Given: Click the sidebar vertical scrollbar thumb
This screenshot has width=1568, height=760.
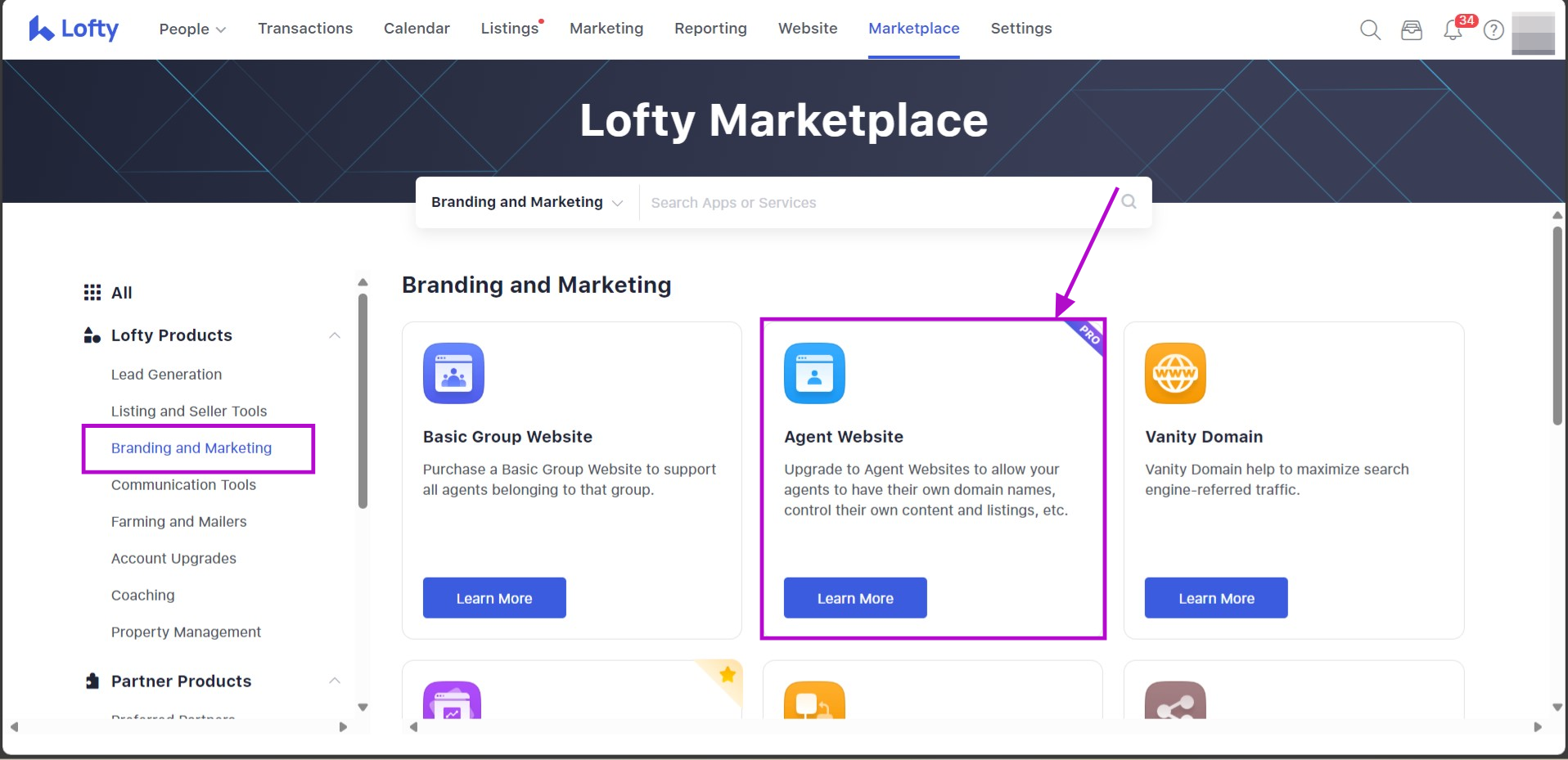Looking at the screenshot, I should point(363,401).
